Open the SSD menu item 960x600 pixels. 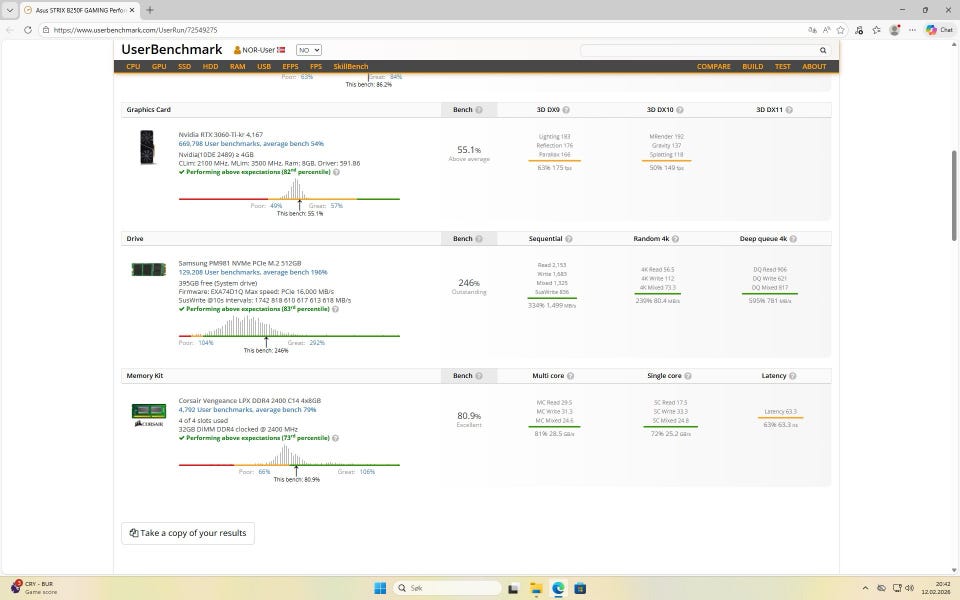pos(184,66)
